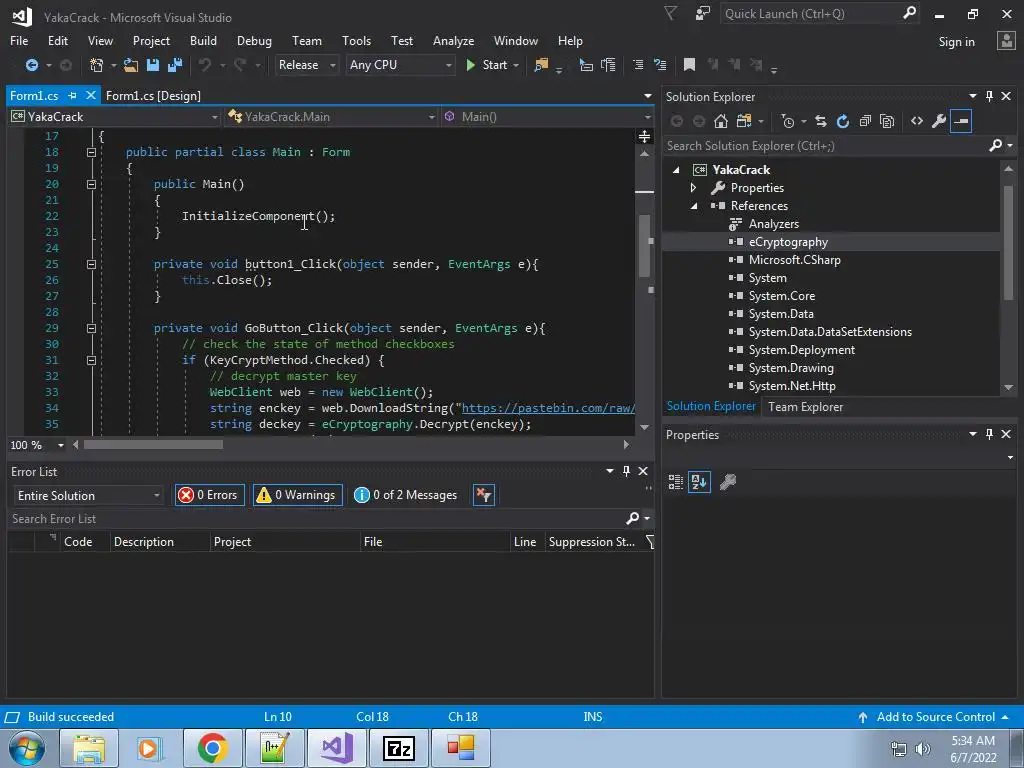The width and height of the screenshot is (1024, 768).
Task: Open Windows Explorer from taskbar
Action: (89, 748)
